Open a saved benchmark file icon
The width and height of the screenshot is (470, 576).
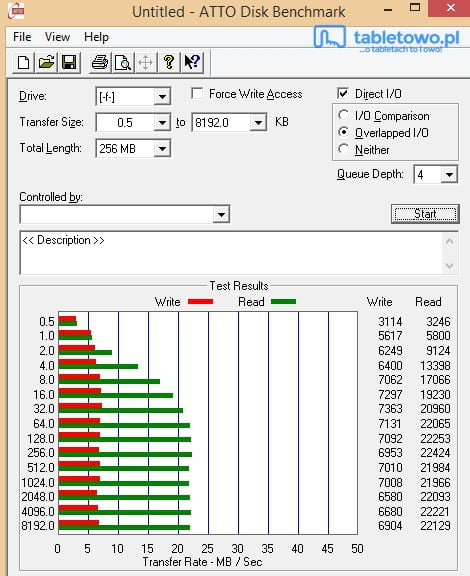click(46, 62)
